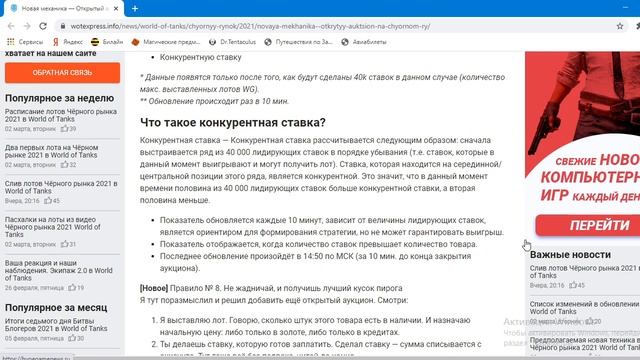This screenshot has width=640, height=360.
Task: Click like icon under Важные новости Слив лотов
Action: click(x=573, y=285)
